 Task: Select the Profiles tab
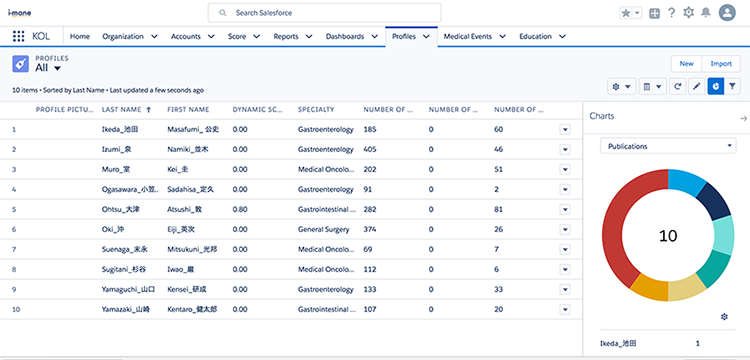coord(404,36)
